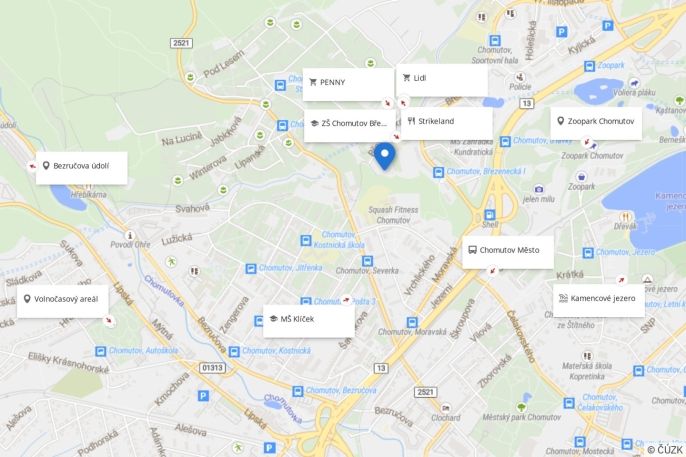Click the Shell gas station icon

490,215
